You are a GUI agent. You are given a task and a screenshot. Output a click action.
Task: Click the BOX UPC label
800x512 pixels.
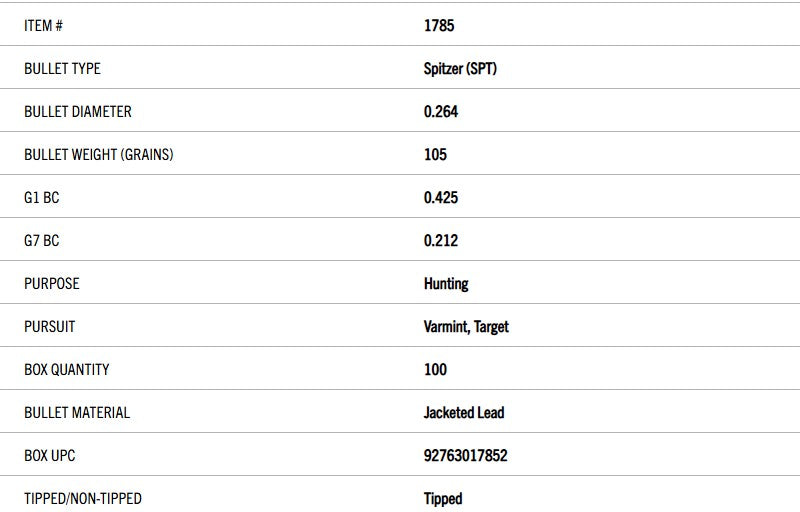[x=49, y=456]
